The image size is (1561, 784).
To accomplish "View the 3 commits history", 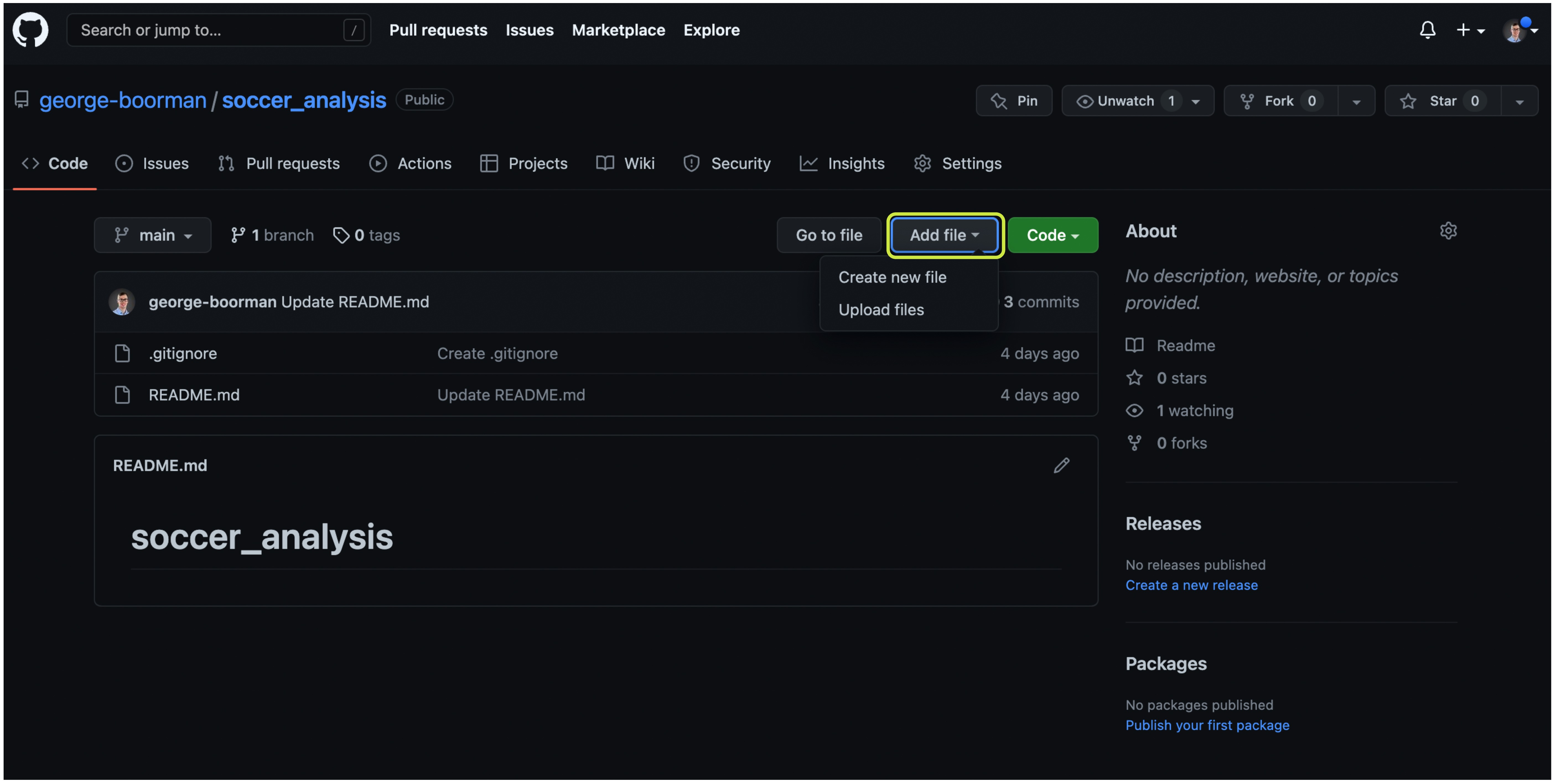I will tap(1041, 302).
